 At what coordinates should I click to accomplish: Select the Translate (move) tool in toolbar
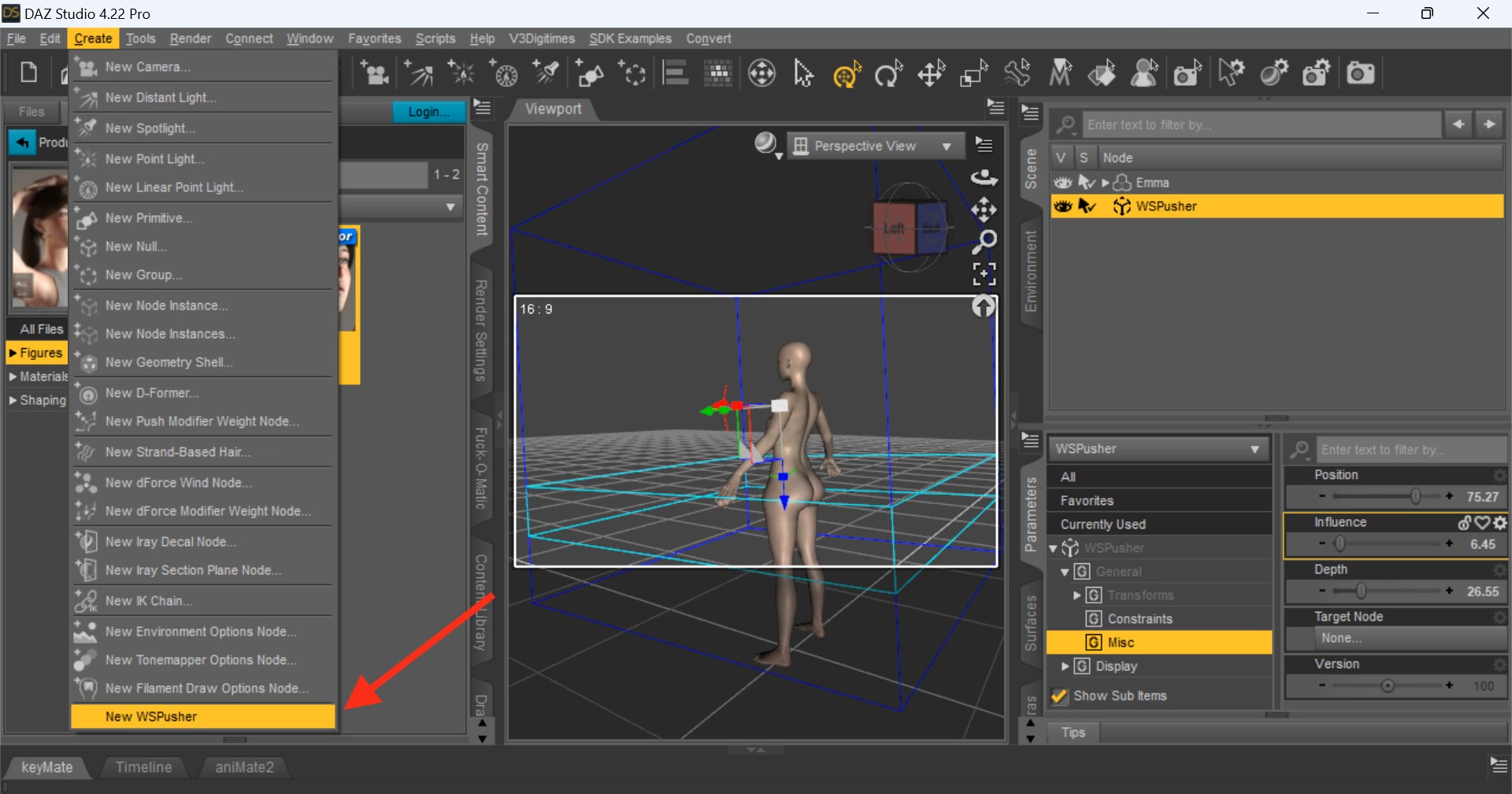point(932,73)
